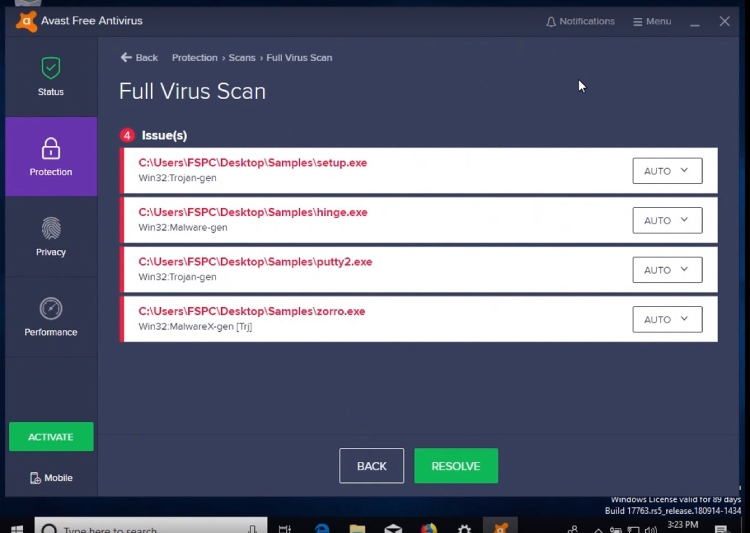Select the putty2.exe file path

coord(255,262)
